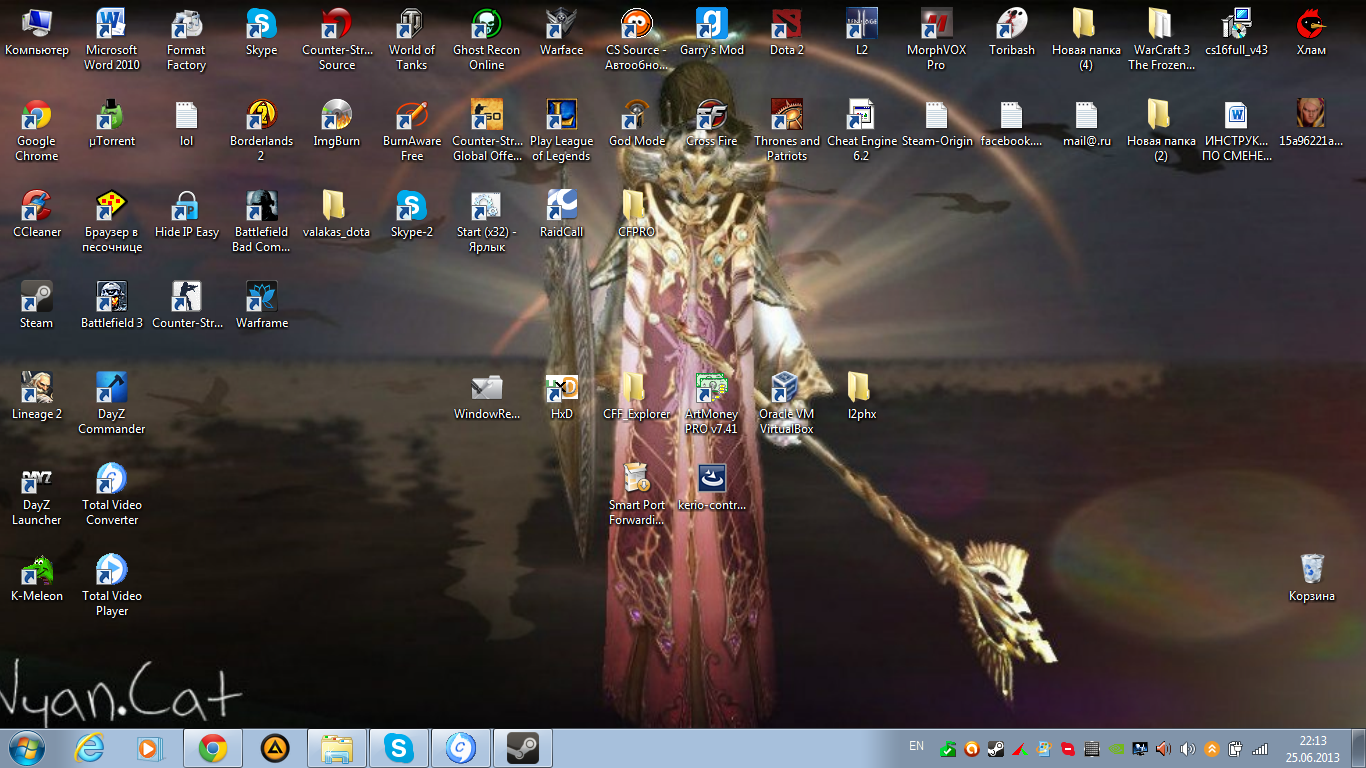The width and height of the screenshot is (1366, 768).
Task: Open the Компьютер desktop icon
Action: pos(37,31)
